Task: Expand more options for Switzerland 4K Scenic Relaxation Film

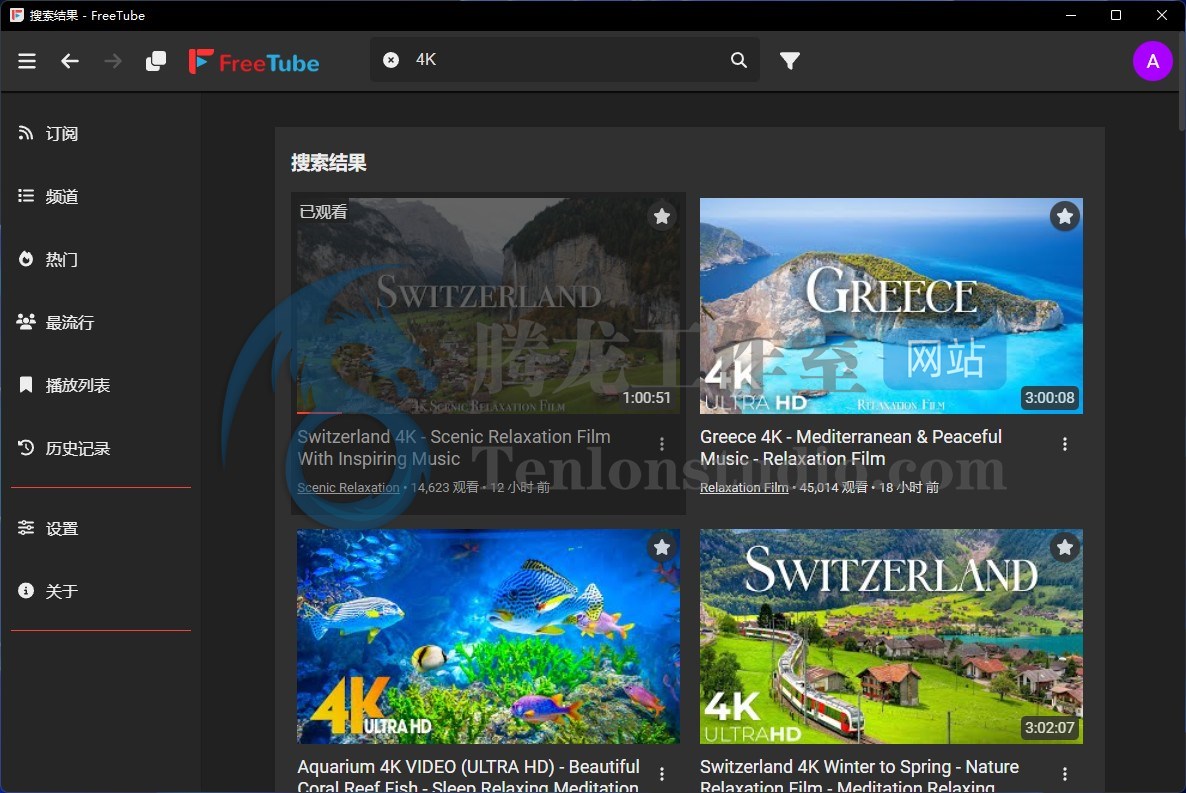Action: pyautogui.click(x=662, y=444)
